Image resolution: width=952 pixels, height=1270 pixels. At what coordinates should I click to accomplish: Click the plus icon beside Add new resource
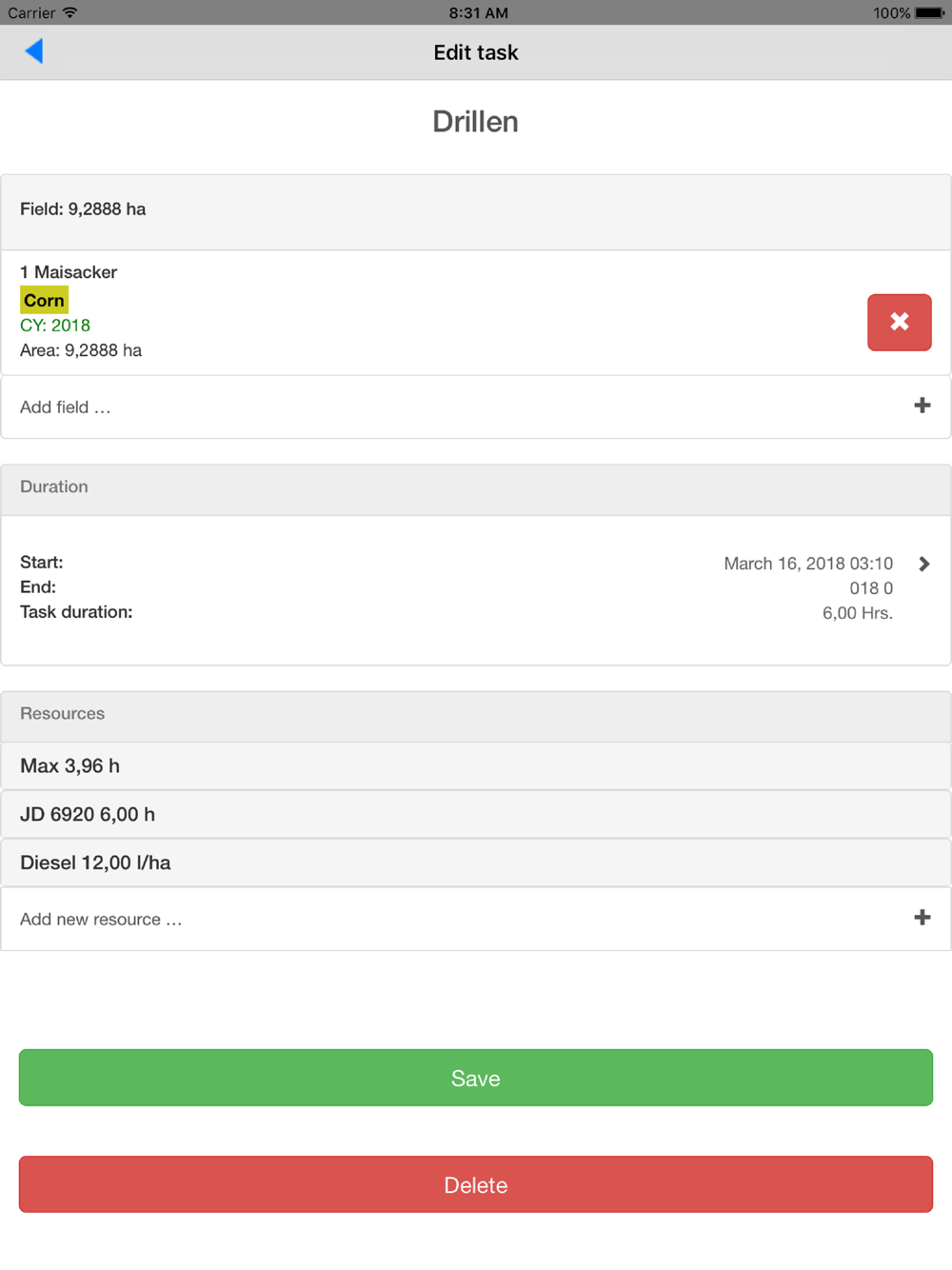point(922,918)
